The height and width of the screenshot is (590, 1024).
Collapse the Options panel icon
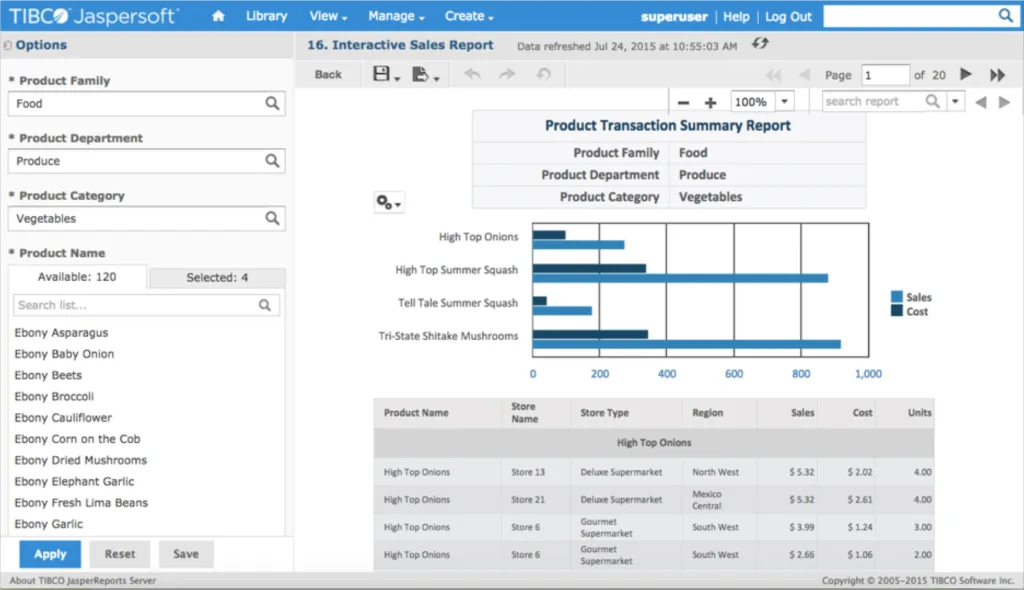[x=7, y=45]
